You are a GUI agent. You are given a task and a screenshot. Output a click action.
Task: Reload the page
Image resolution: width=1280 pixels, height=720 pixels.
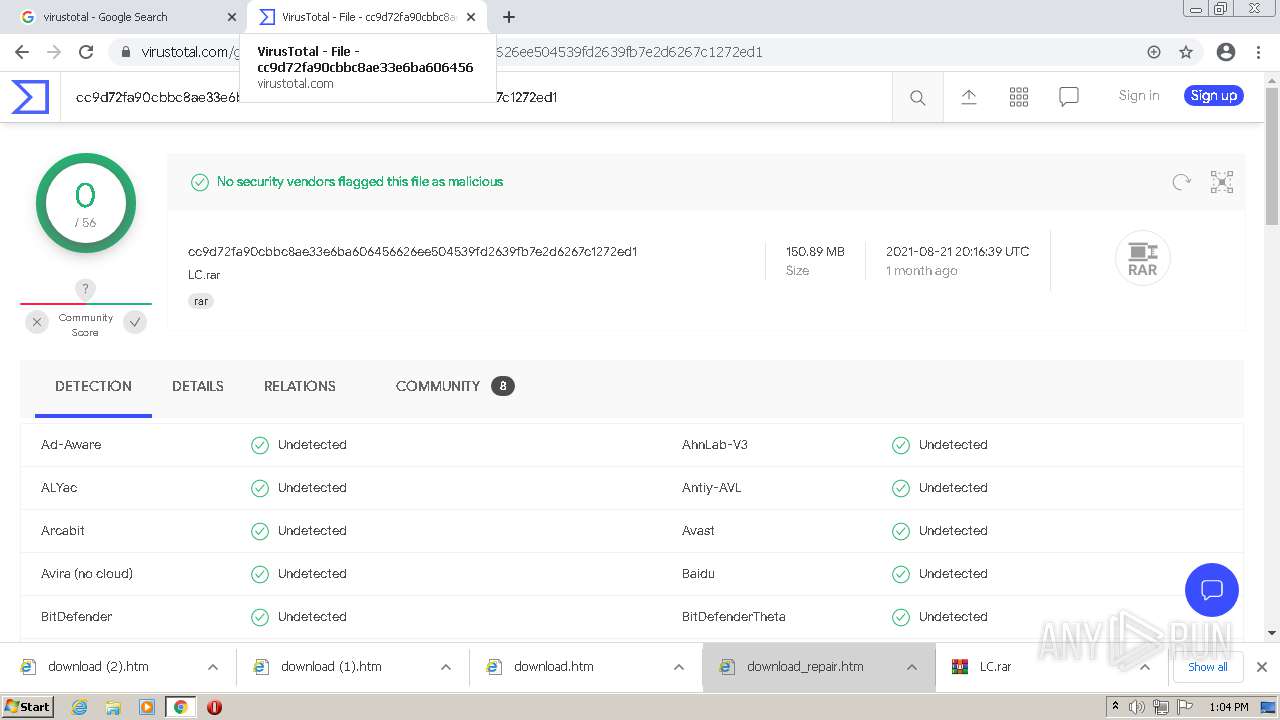(86, 52)
